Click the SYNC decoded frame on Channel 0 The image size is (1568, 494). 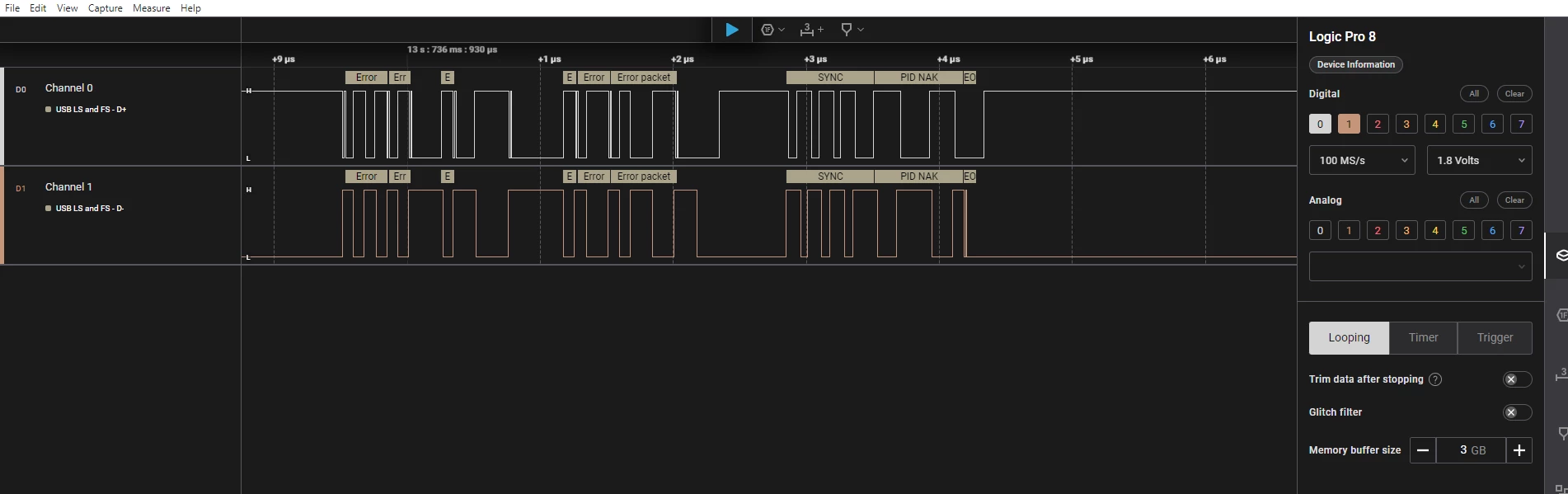coord(830,78)
